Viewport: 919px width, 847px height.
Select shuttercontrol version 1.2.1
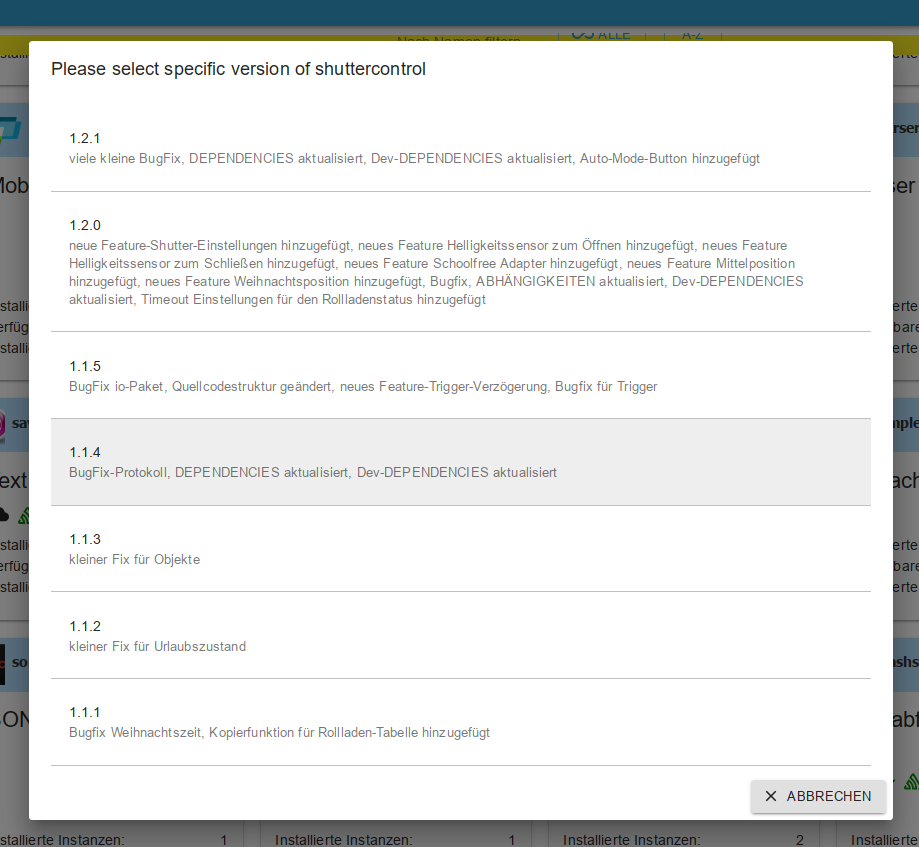tap(461, 148)
